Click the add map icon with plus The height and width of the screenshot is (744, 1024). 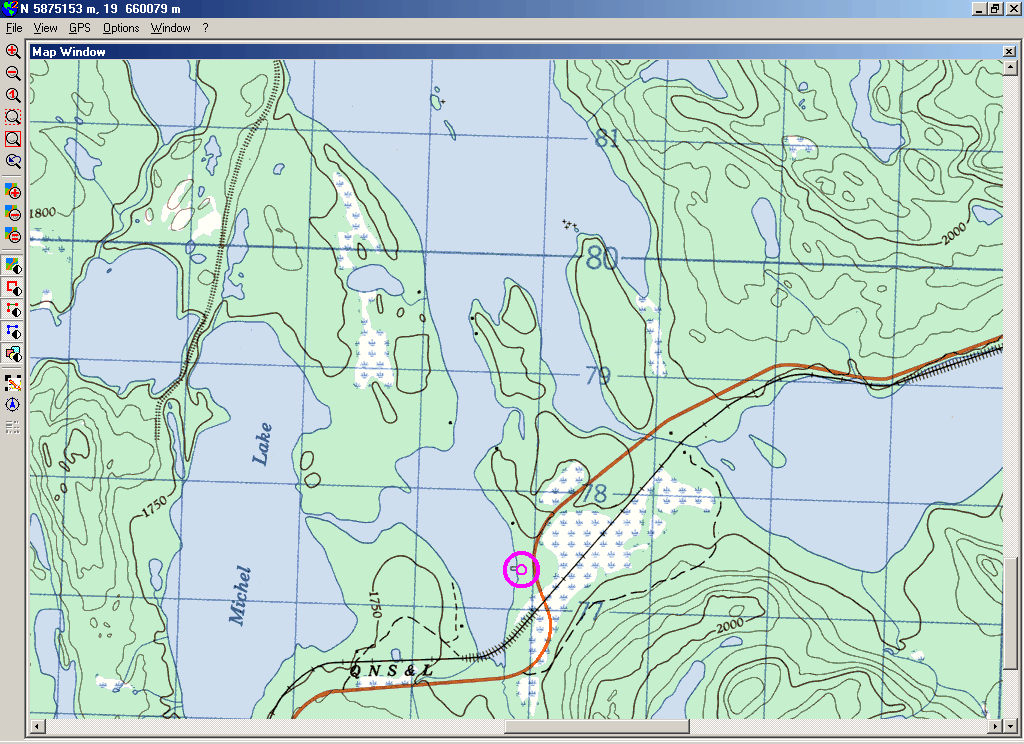[13, 192]
